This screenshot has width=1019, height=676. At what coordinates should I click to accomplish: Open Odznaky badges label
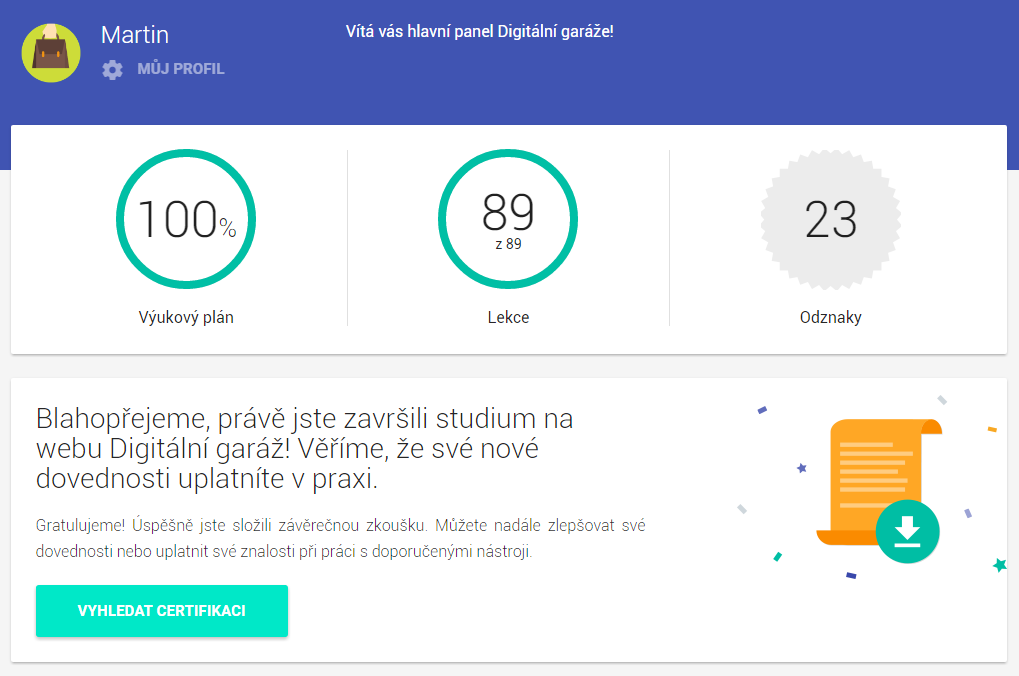pos(831,317)
